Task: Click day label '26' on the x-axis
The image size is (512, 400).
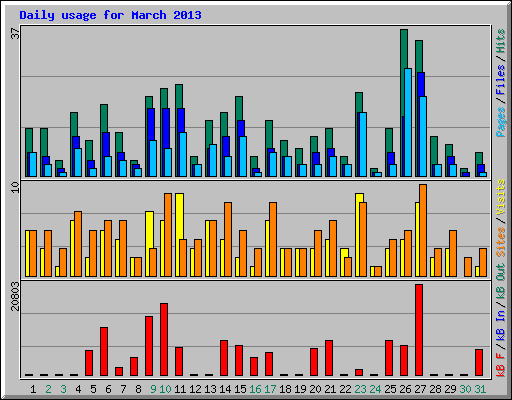Action: coord(405,389)
